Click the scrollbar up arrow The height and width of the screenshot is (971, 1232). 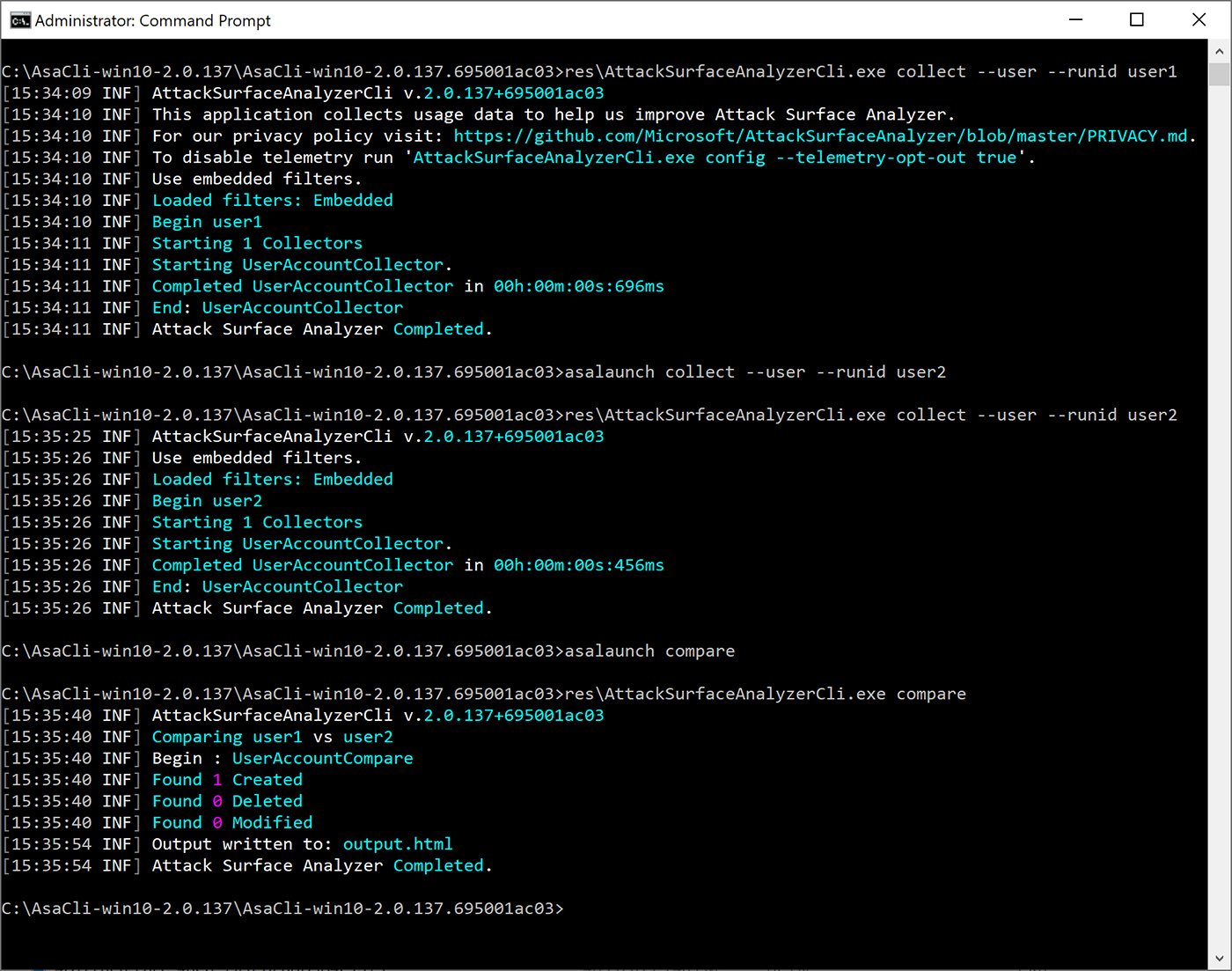1219,51
